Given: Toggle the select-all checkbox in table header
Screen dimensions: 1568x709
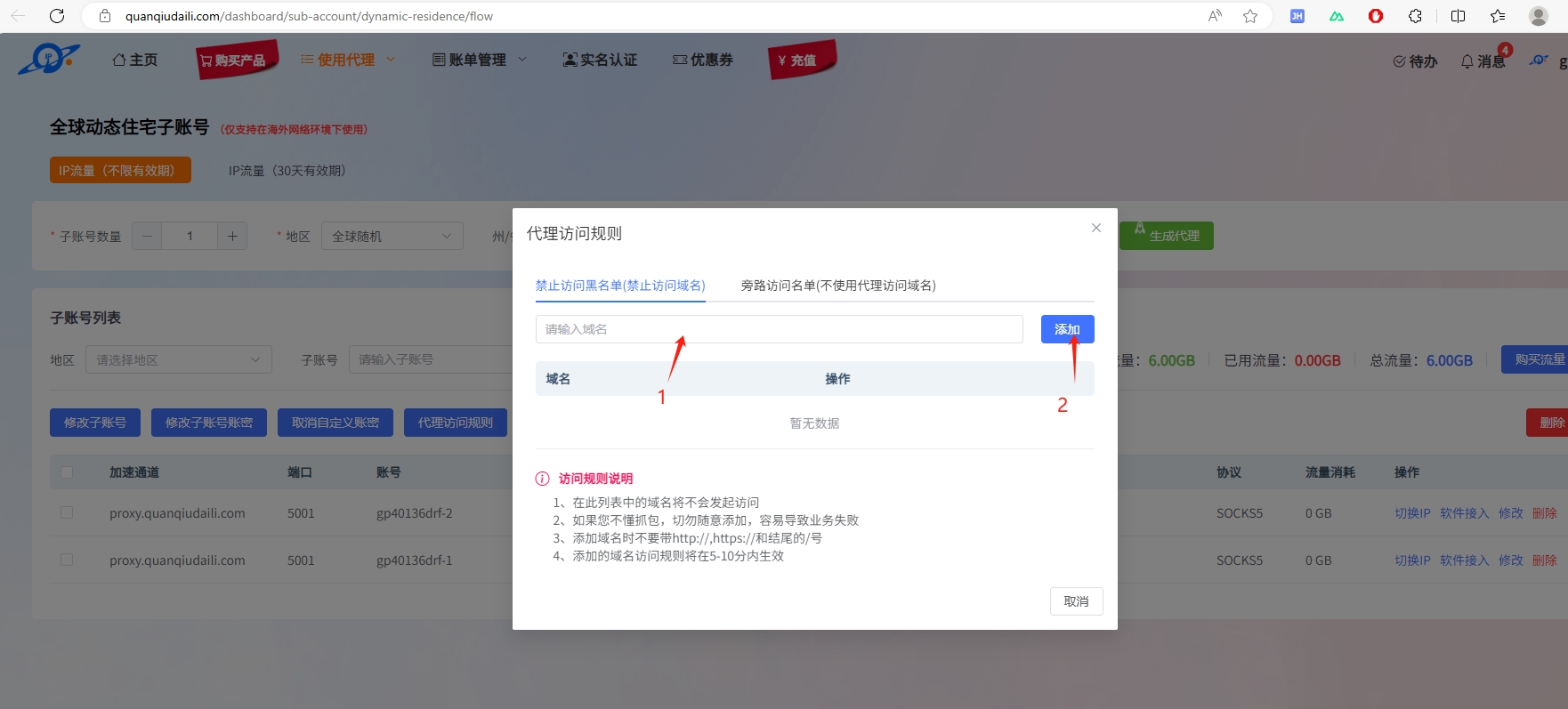Looking at the screenshot, I should (x=67, y=472).
